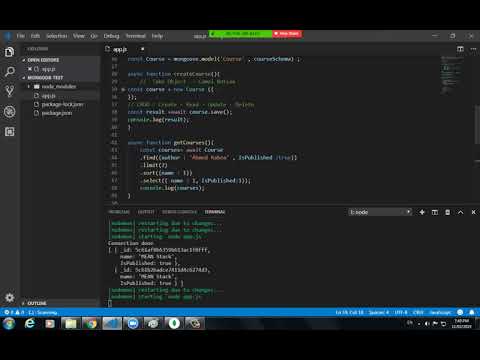Image resolution: width=480 pixels, height=360 pixels.
Task: Open the editor More Actions ellipsis
Action: (473, 49)
